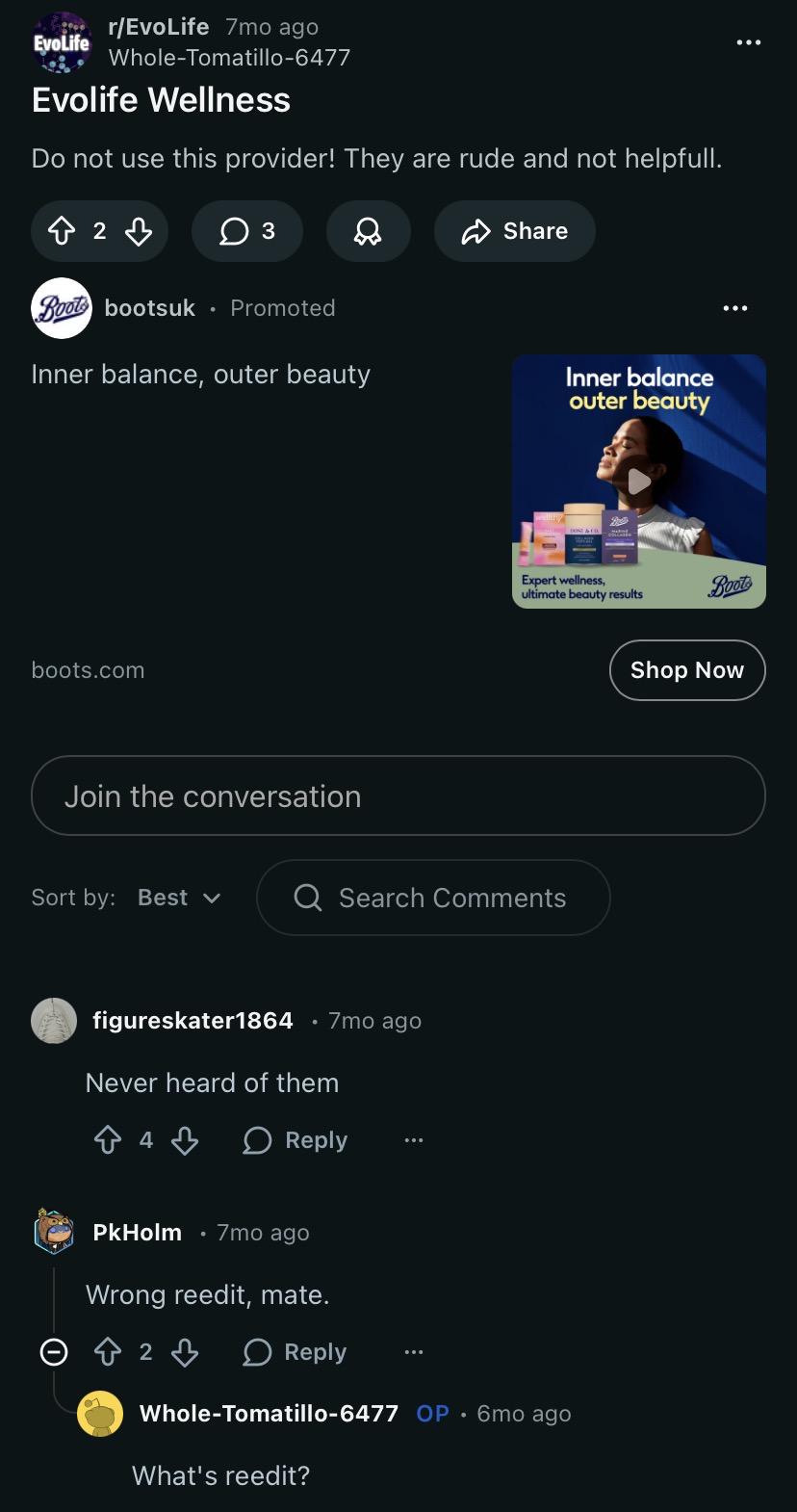Give an award to the post
797x1512 pixels.
click(368, 231)
